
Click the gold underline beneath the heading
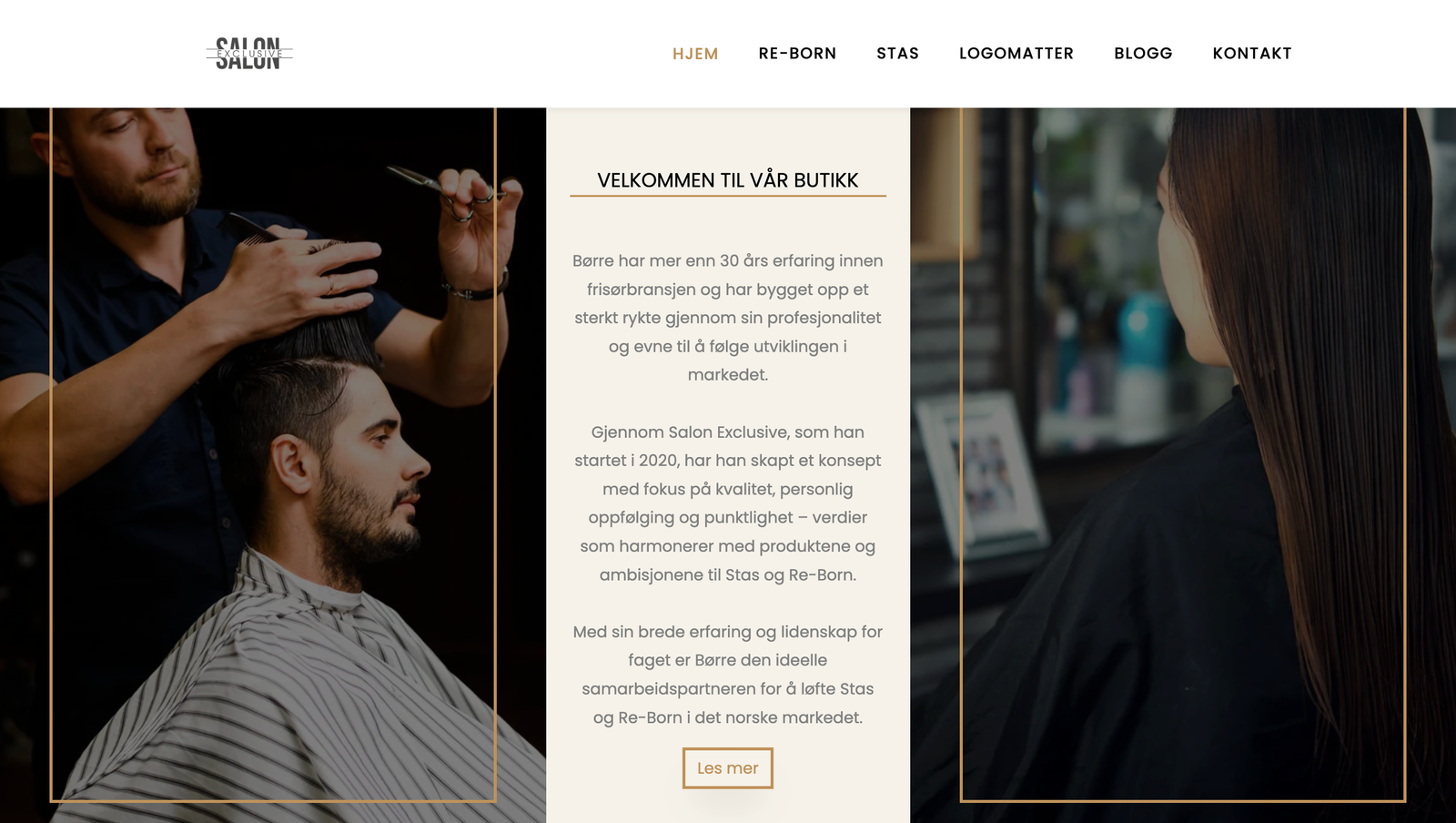[728, 196]
